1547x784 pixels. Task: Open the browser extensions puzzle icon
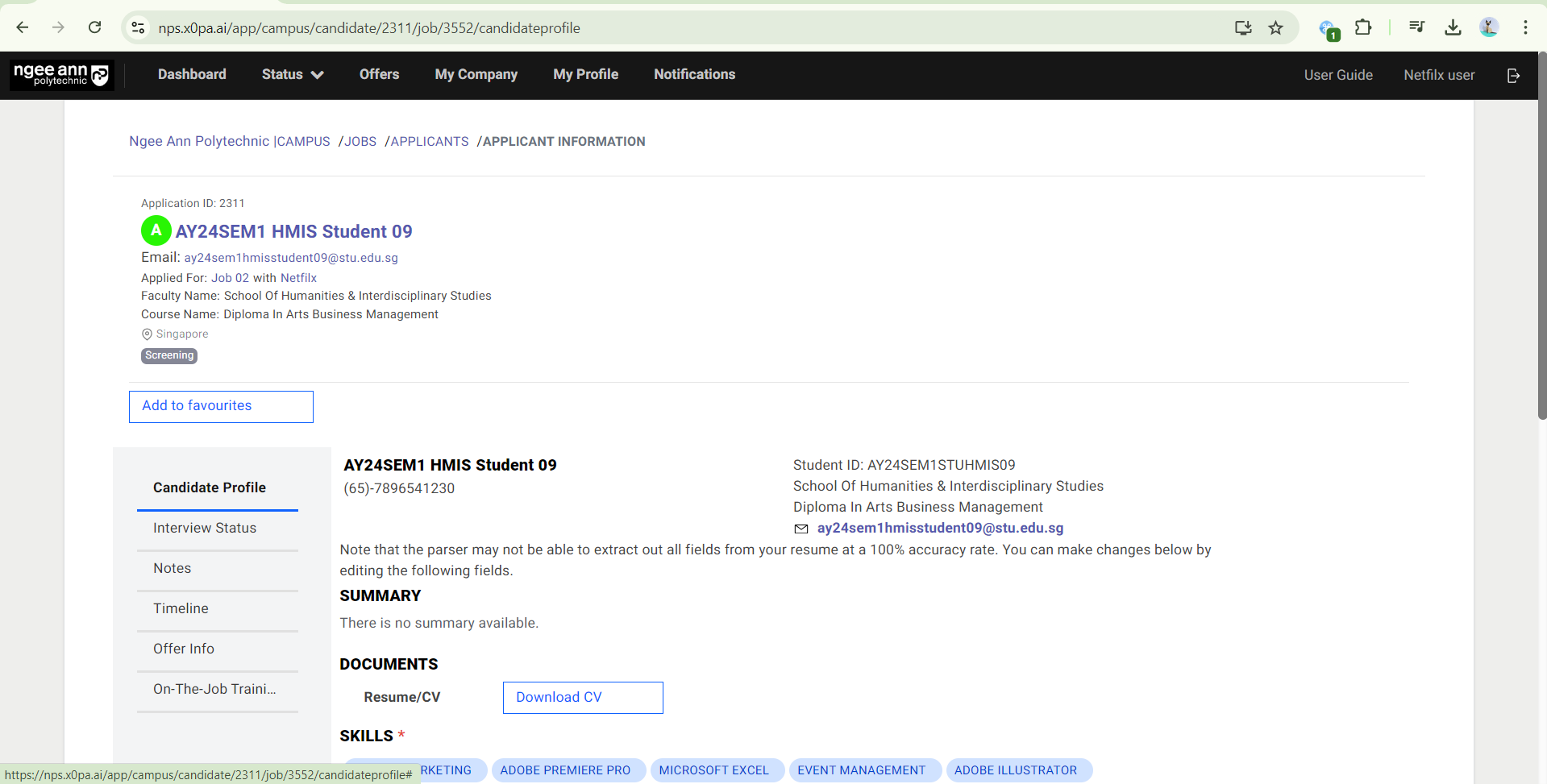pyautogui.click(x=1363, y=27)
